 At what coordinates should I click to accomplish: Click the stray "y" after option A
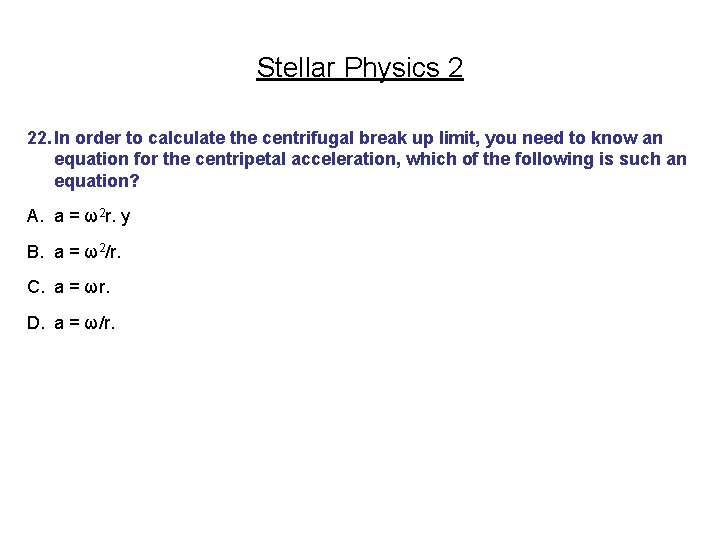[x=125, y=217]
